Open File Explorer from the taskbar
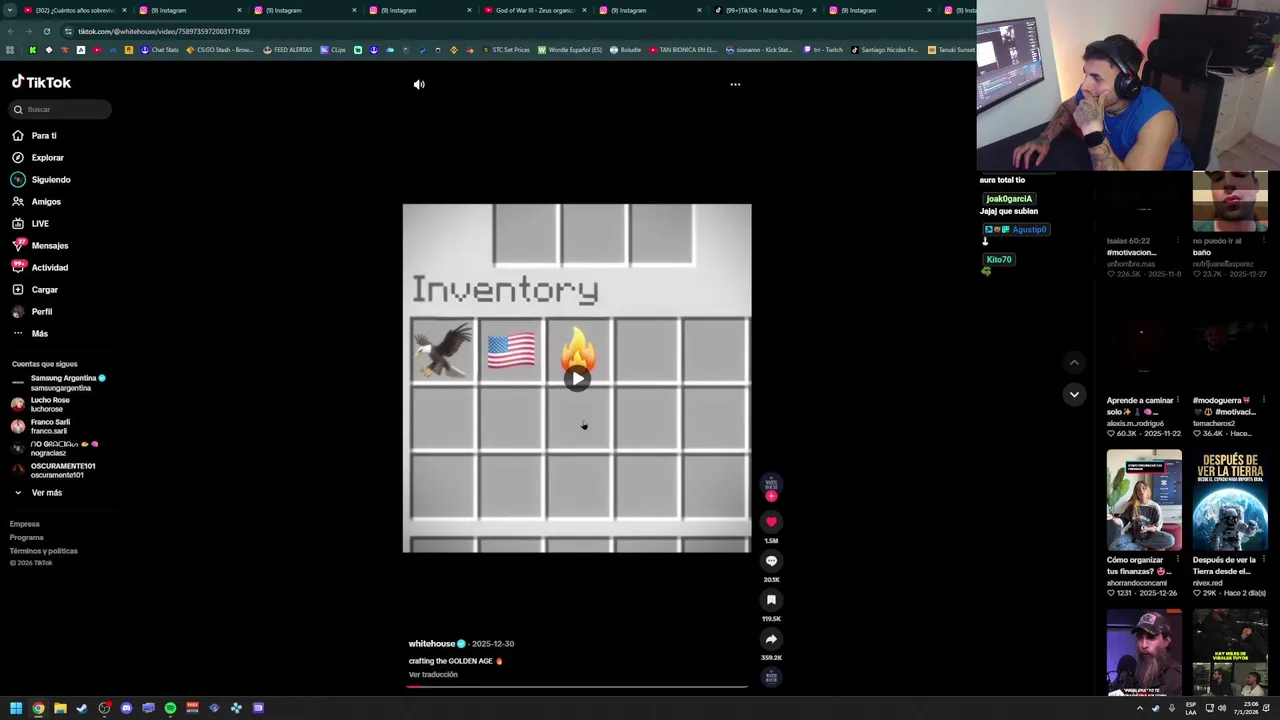The image size is (1280, 720). [60, 708]
